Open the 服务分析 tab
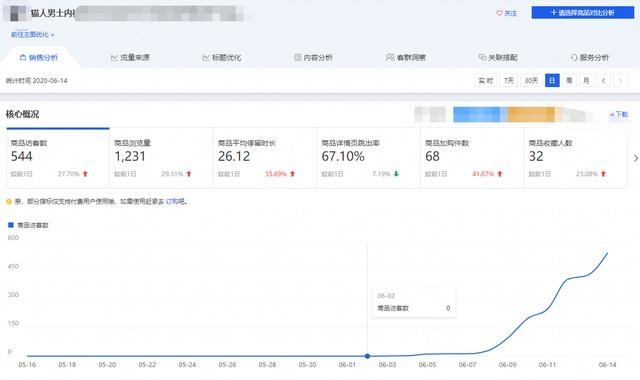Image resolution: width=640 pixels, height=380 pixels. click(590, 58)
